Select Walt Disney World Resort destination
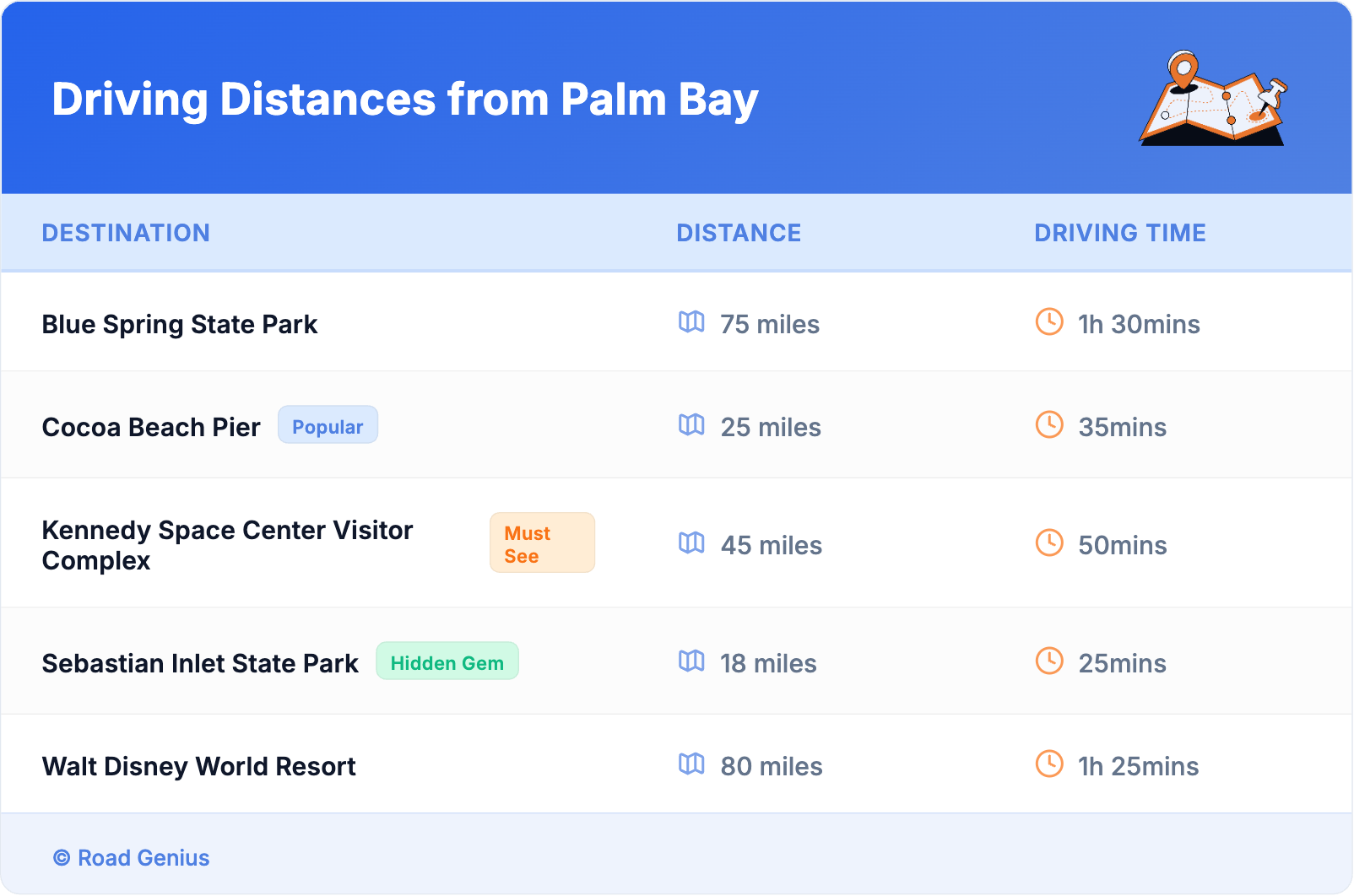 pos(199,767)
